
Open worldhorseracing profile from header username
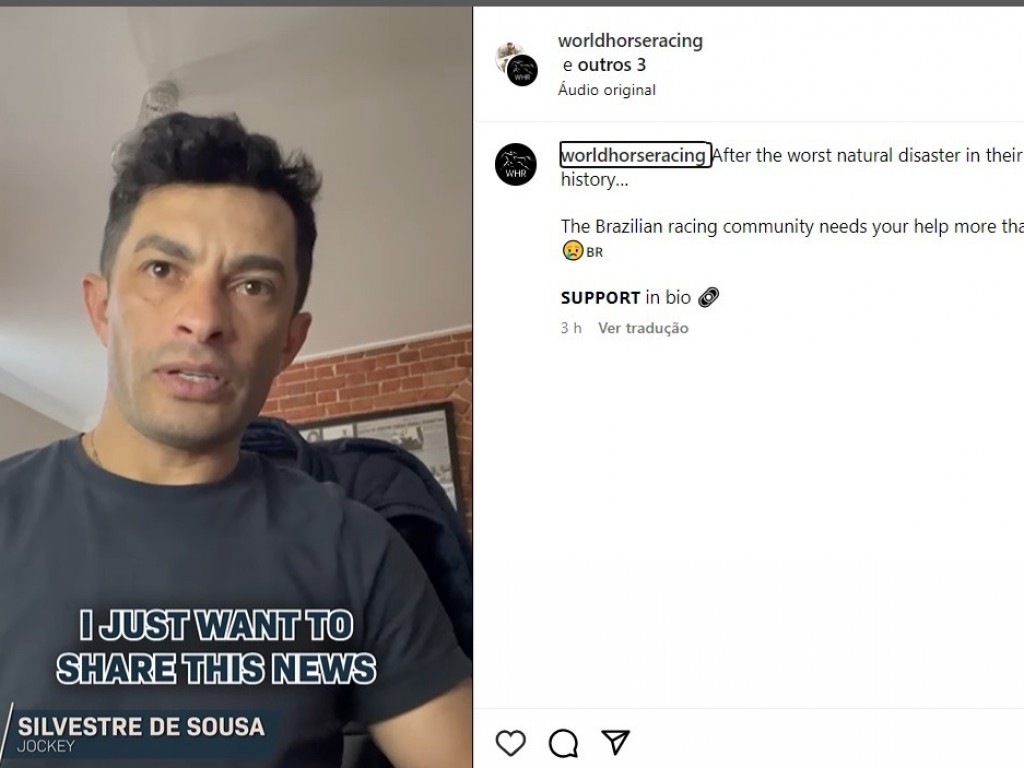[630, 40]
